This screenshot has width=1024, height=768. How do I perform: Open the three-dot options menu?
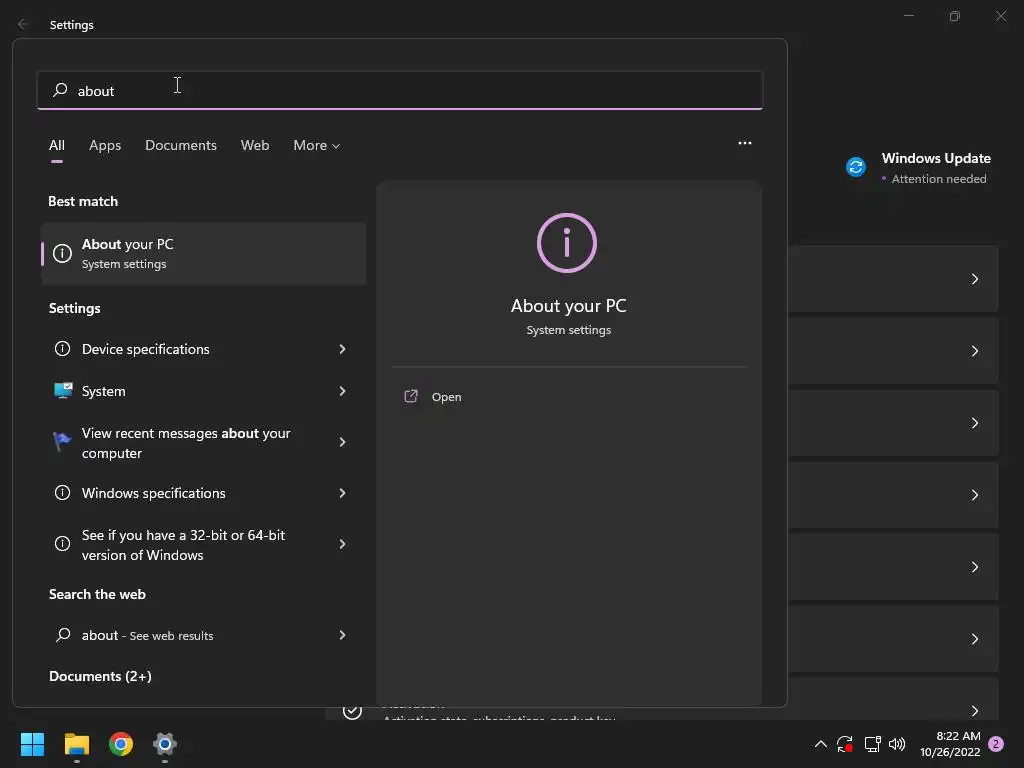click(x=744, y=143)
